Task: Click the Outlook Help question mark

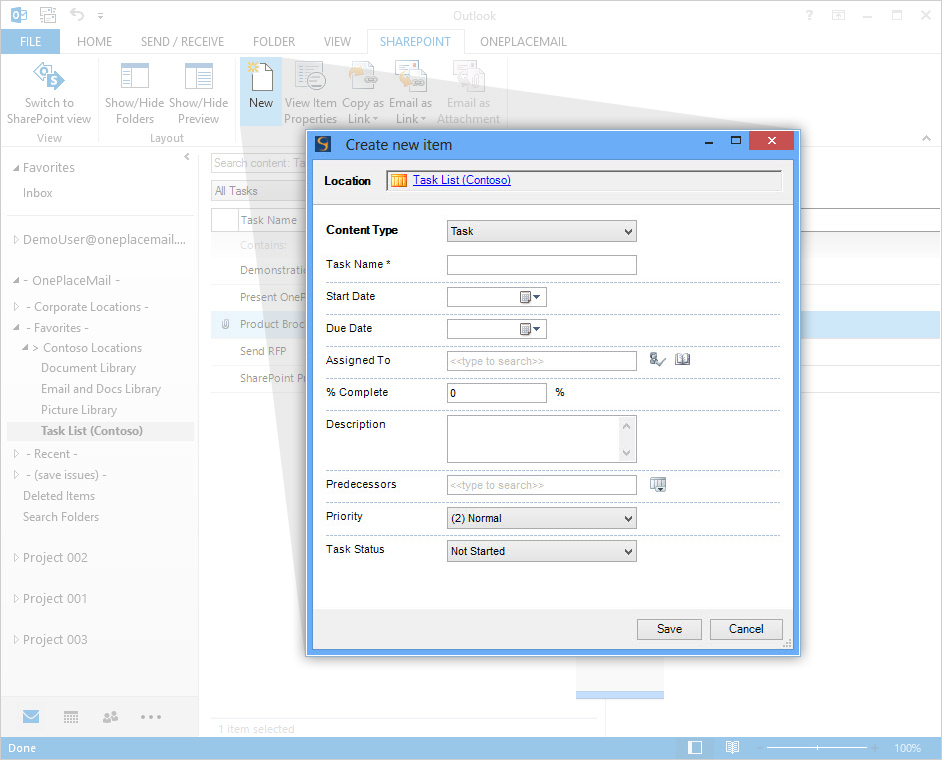Action: [809, 16]
